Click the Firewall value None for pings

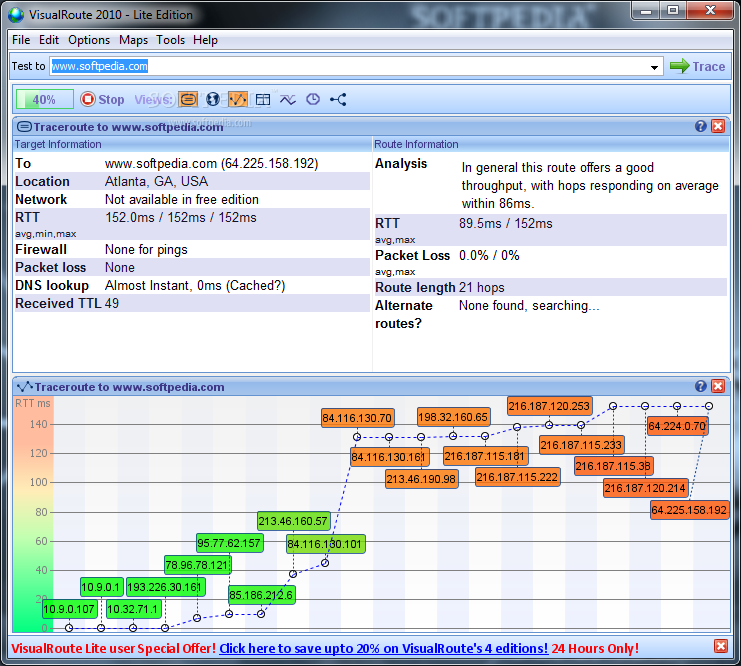(x=146, y=250)
